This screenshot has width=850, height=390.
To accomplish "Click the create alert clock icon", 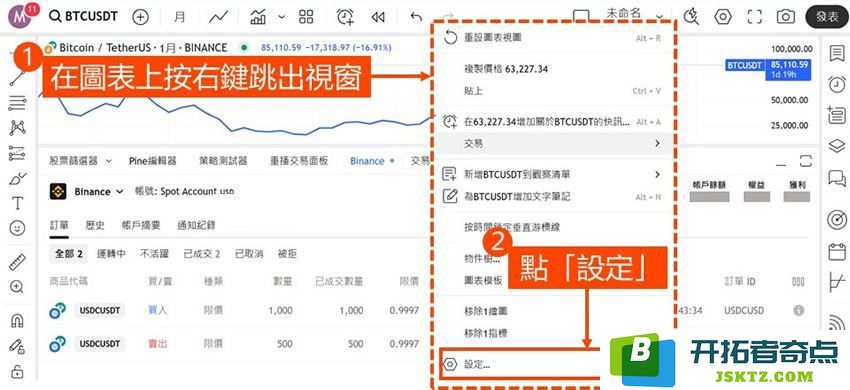I will [345, 17].
